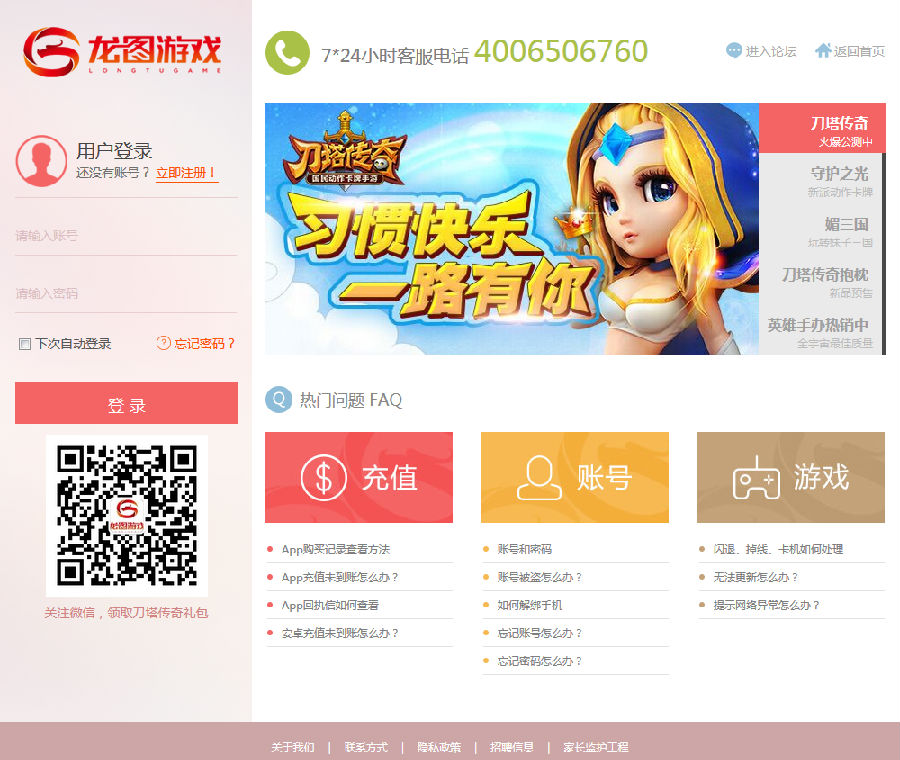
Task: Open FAQ 账号被盗怎么办
Action: pyautogui.click(x=539, y=577)
